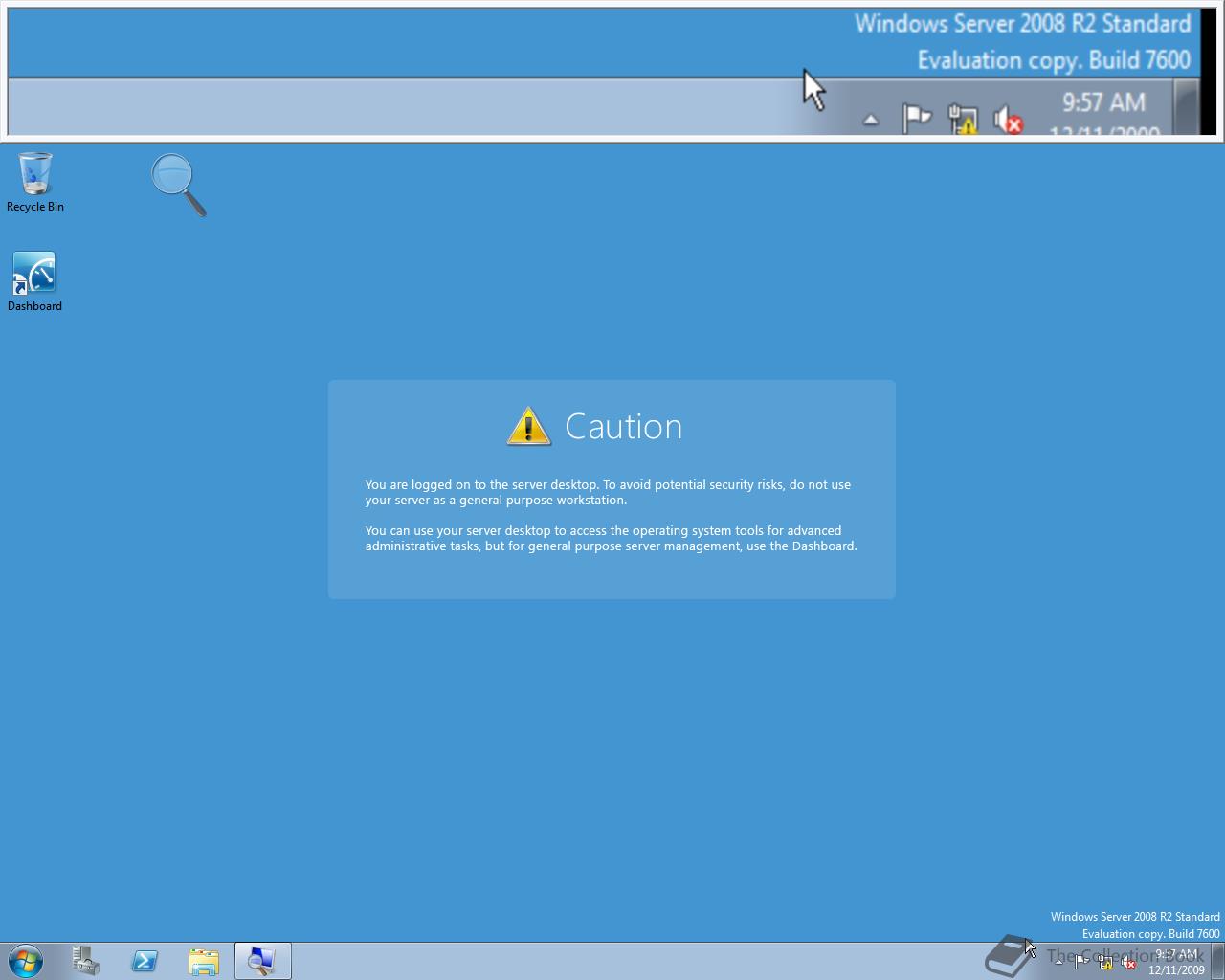1225x980 pixels.
Task: Open Action Center flag icon
Action: 1081,962
